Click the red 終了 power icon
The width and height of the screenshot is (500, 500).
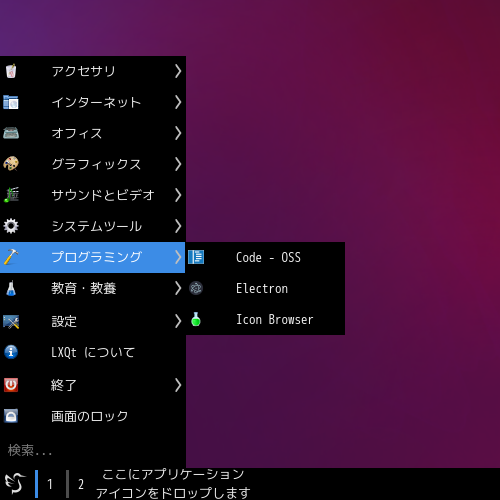(11, 385)
